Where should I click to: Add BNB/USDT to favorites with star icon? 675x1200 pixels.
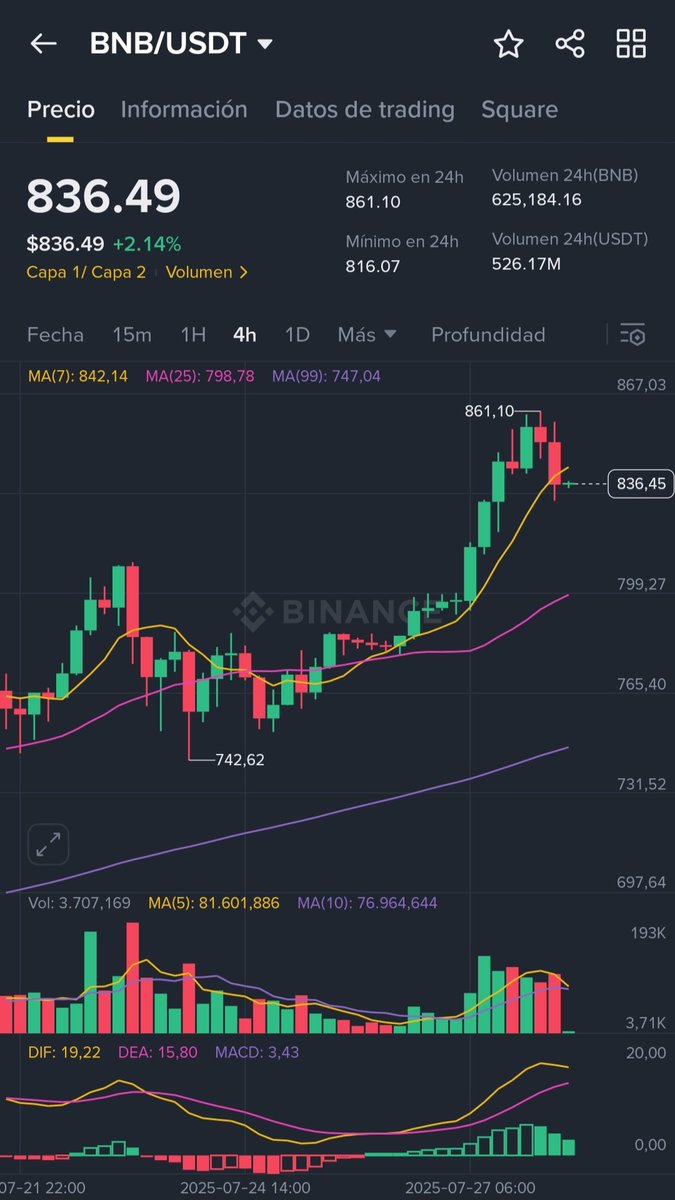click(x=508, y=44)
